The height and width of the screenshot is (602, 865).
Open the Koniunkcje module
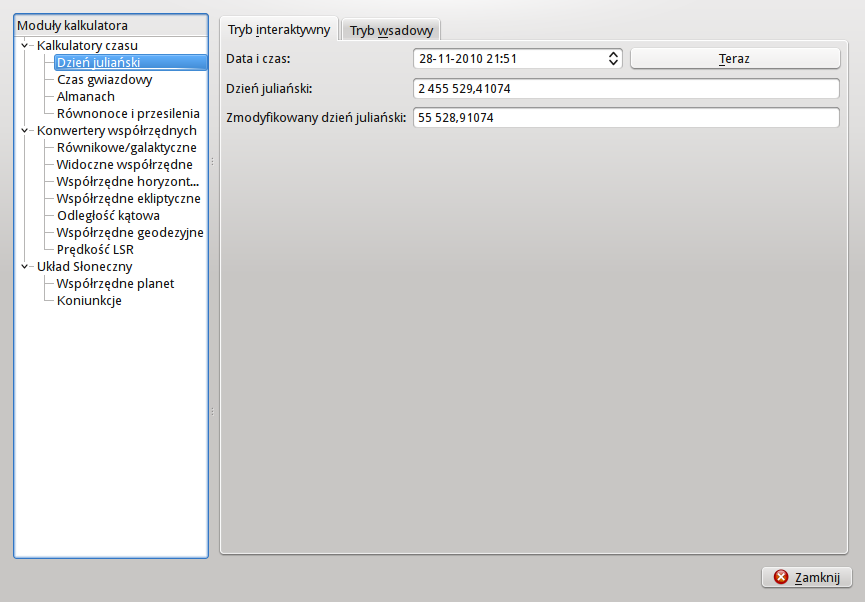(x=89, y=301)
